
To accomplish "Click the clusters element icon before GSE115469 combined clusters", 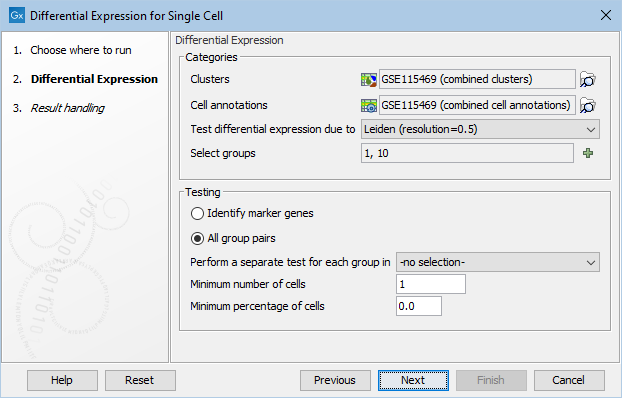I will pos(369,79).
